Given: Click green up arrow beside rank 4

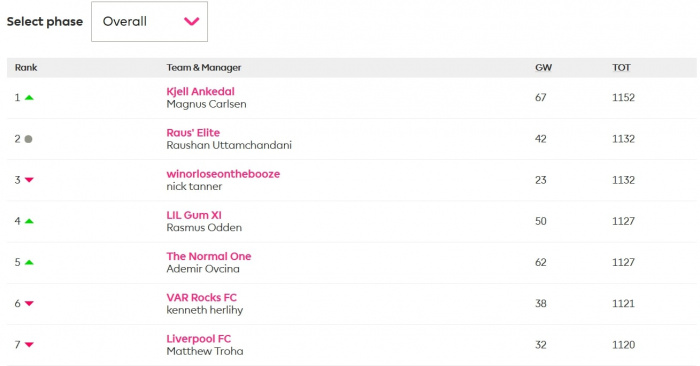Looking at the screenshot, I should (x=29, y=221).
